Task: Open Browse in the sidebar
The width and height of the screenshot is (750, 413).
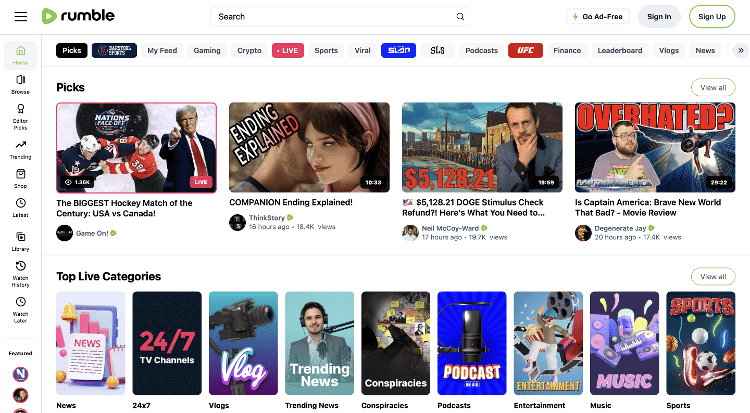Action: click(21, 84)
